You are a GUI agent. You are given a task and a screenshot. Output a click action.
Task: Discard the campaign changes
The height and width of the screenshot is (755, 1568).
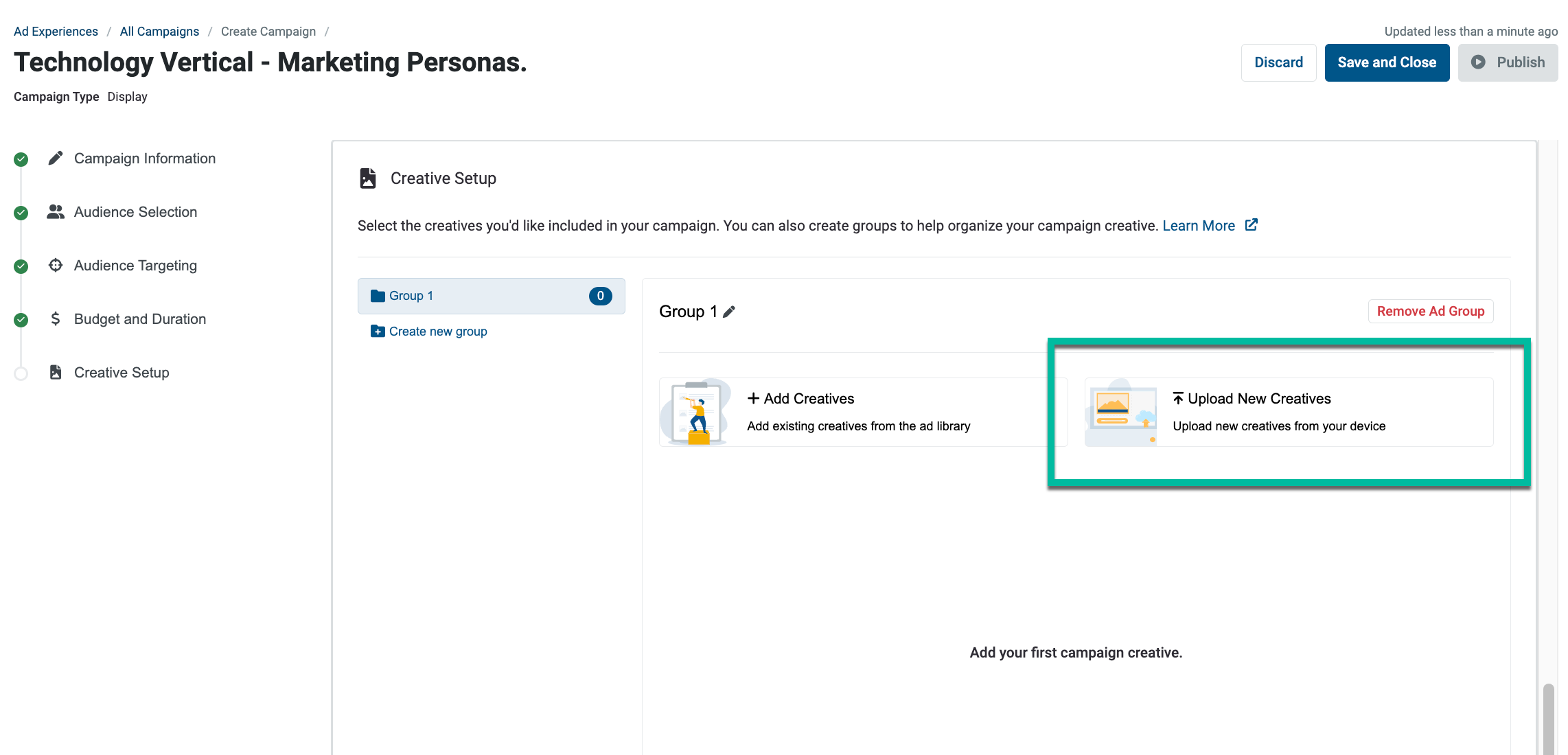click(x=1278, y=62)
